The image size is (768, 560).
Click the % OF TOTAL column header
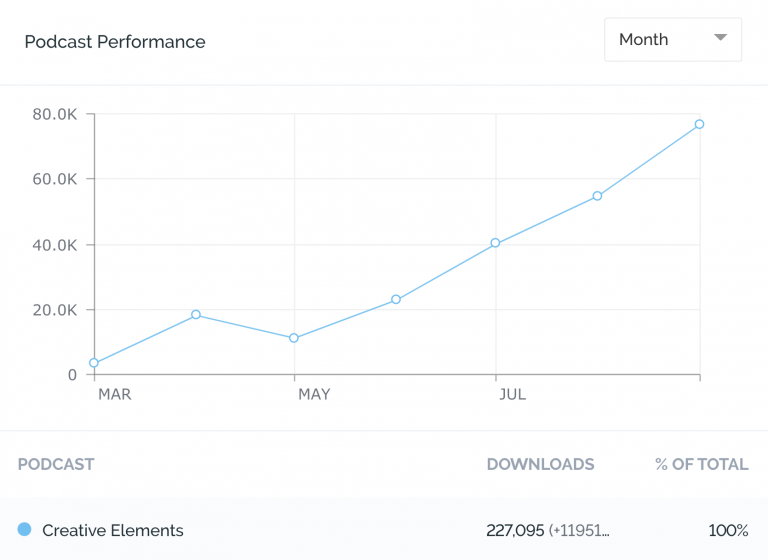[x=701, y=464]
